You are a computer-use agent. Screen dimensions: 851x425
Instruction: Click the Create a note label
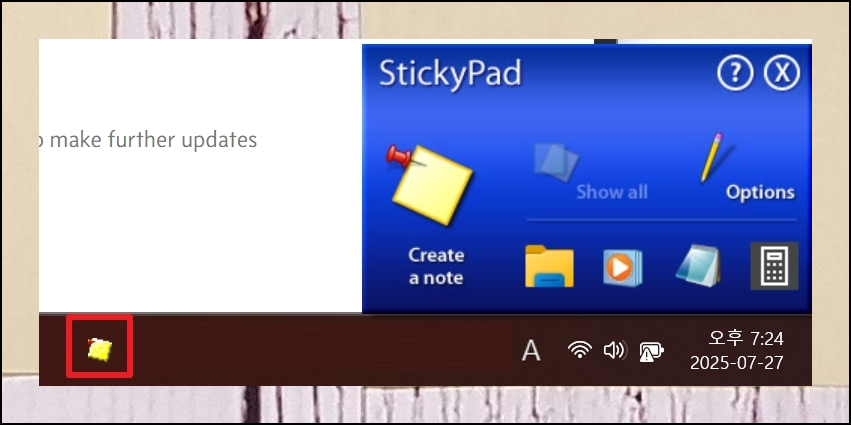pyautogui.click(x=436, y=266)
